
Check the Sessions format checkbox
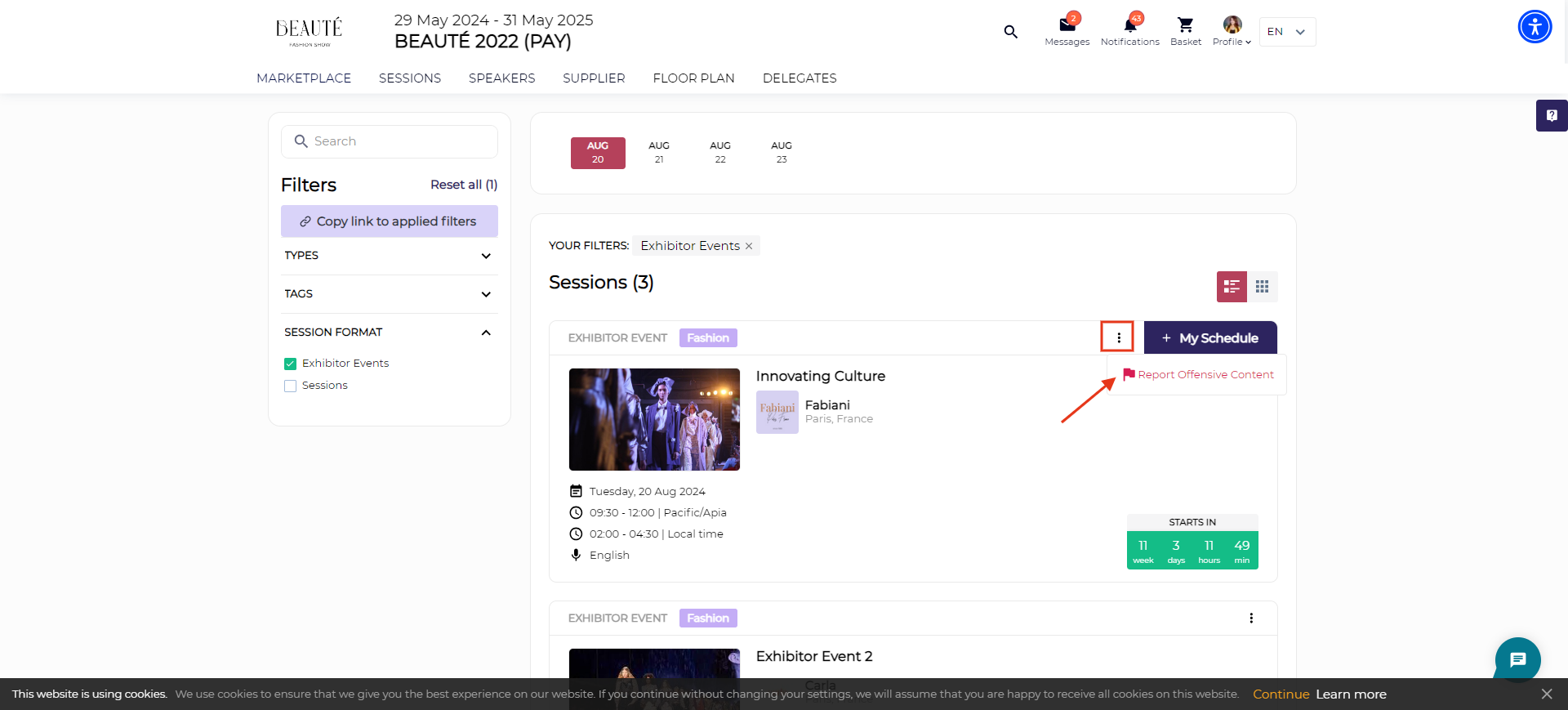click(290, 386)
